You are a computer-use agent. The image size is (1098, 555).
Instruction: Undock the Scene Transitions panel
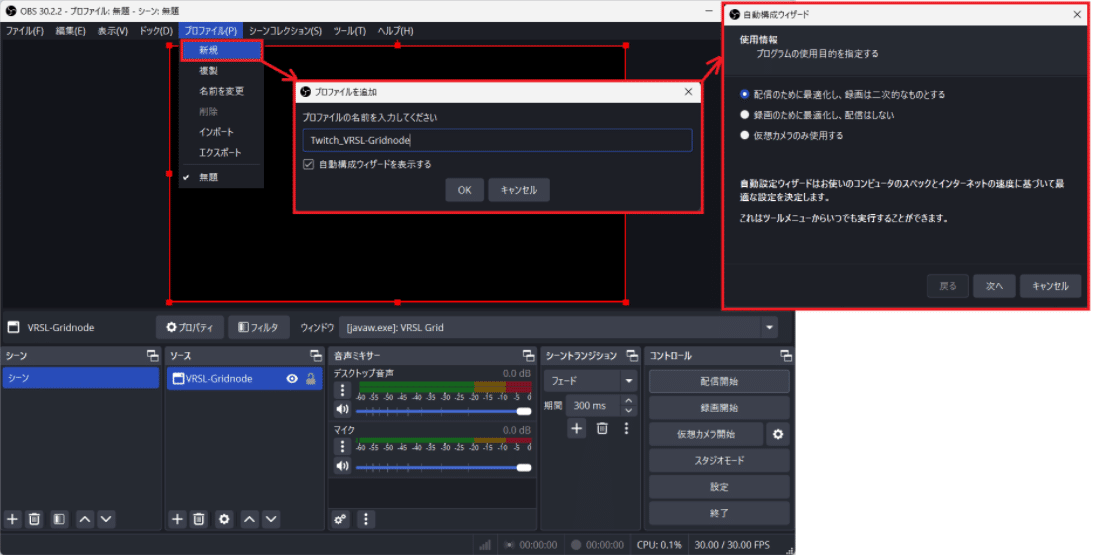pos(632,356)
